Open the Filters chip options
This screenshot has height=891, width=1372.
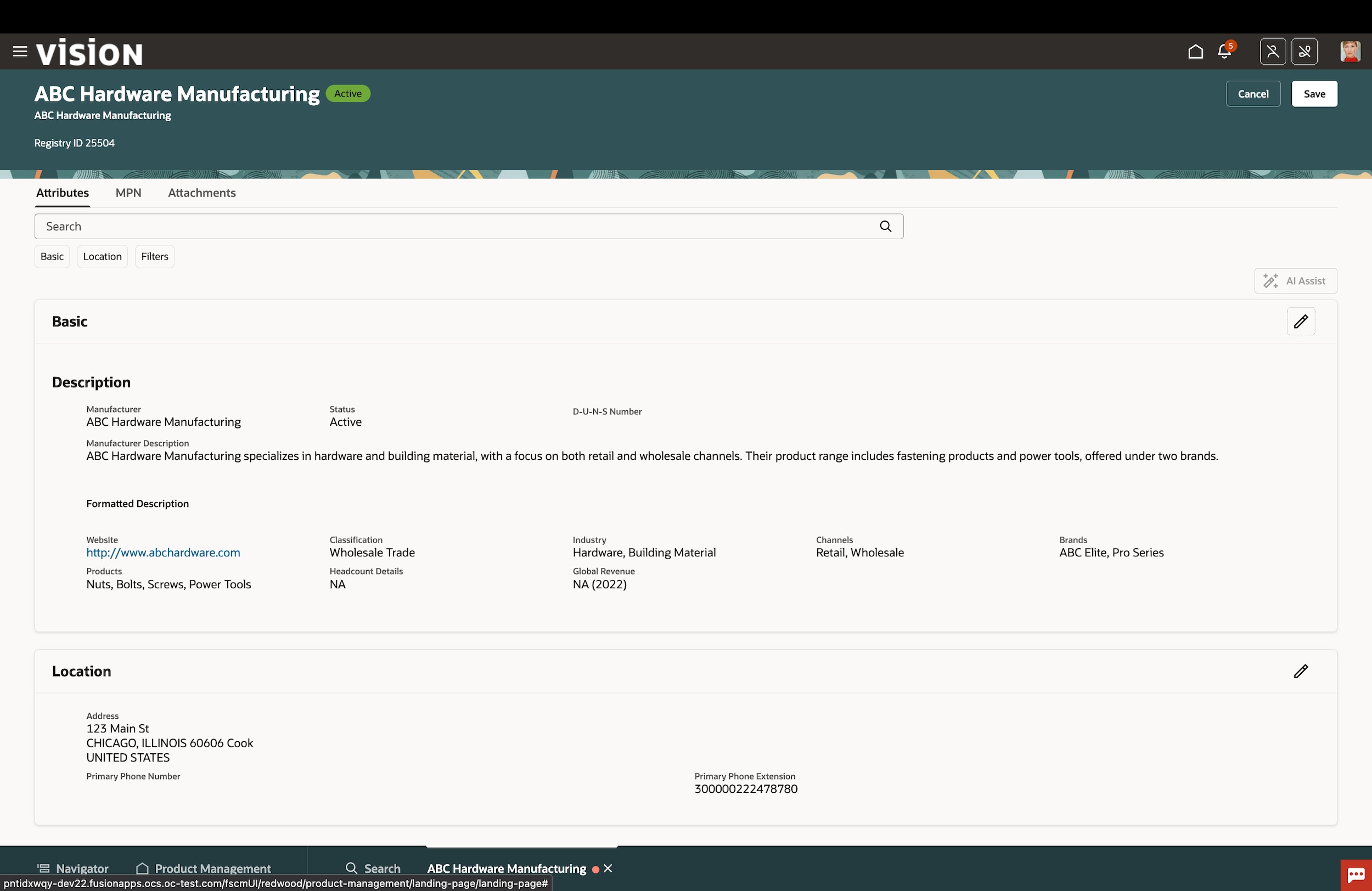click(x=155, y=256)
